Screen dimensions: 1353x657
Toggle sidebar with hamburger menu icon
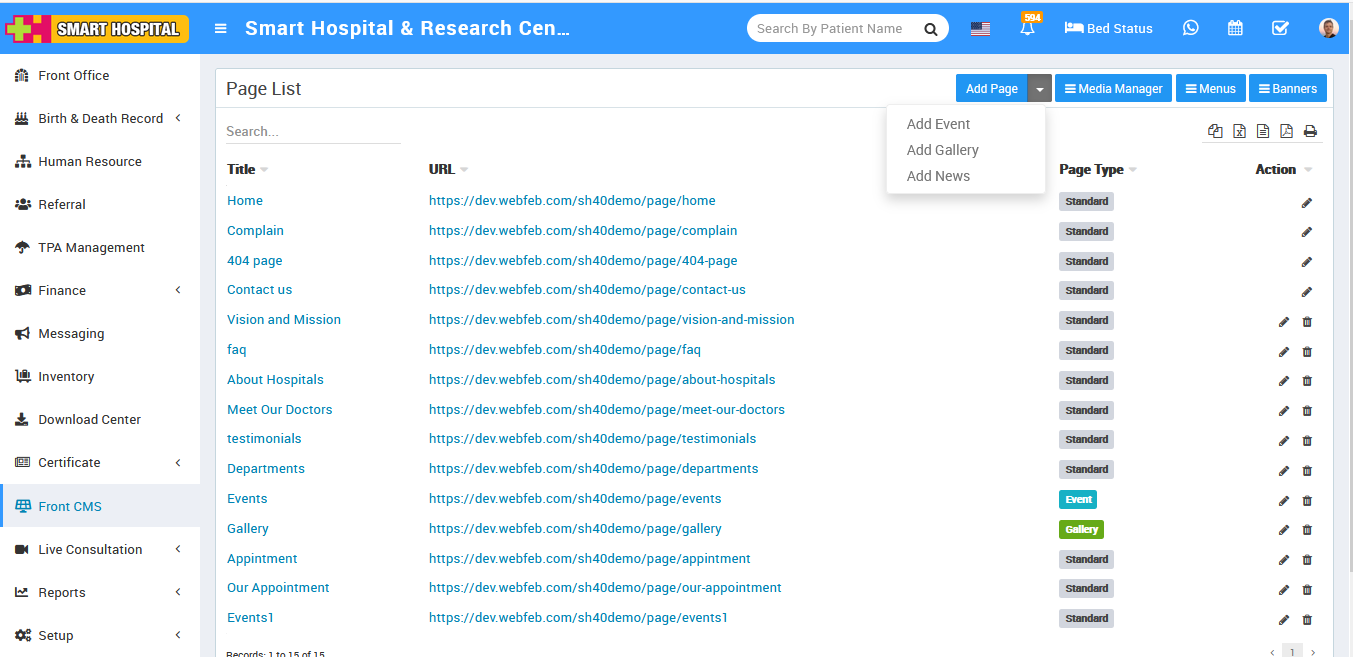coord(221,28)
